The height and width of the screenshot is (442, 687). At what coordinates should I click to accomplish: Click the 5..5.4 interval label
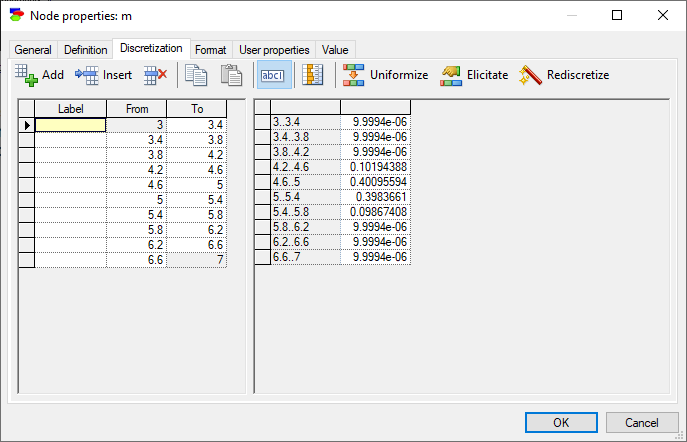(x=306, y=197)
